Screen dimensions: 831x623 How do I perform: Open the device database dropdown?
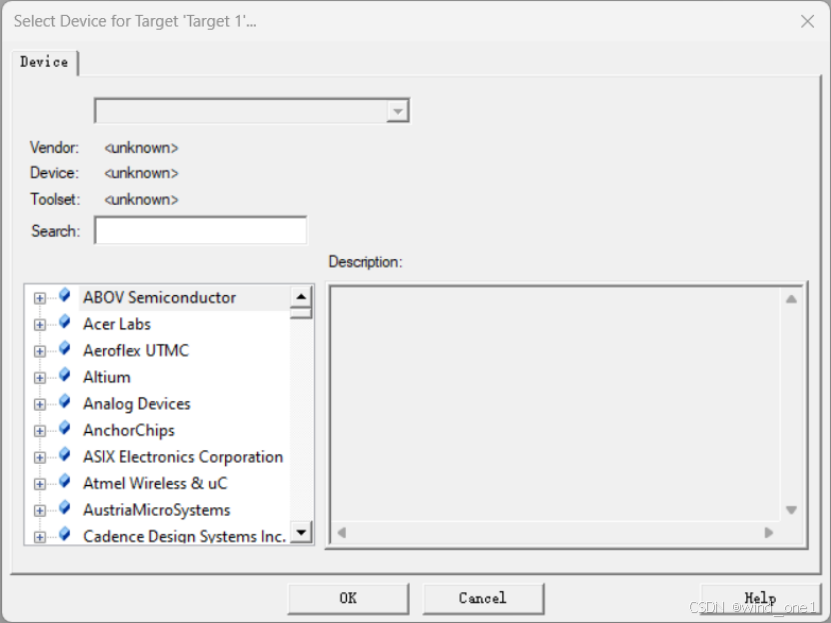pyautogui.click(x=397, y=111)
